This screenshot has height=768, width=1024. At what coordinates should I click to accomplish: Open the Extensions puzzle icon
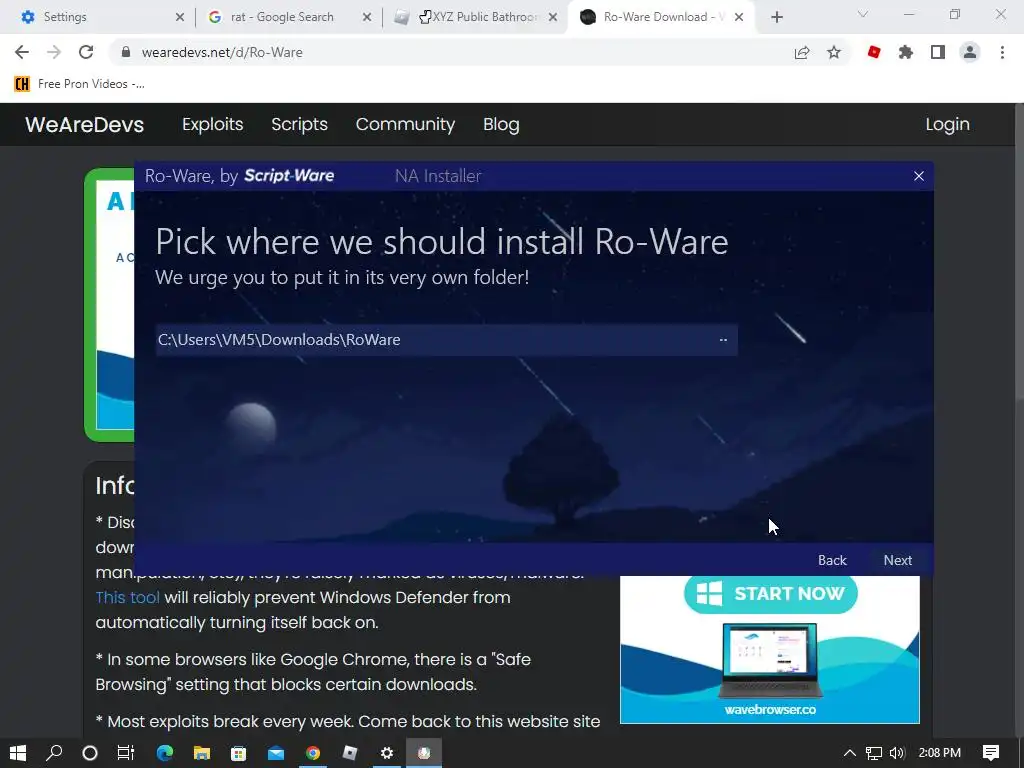[906, 52]
